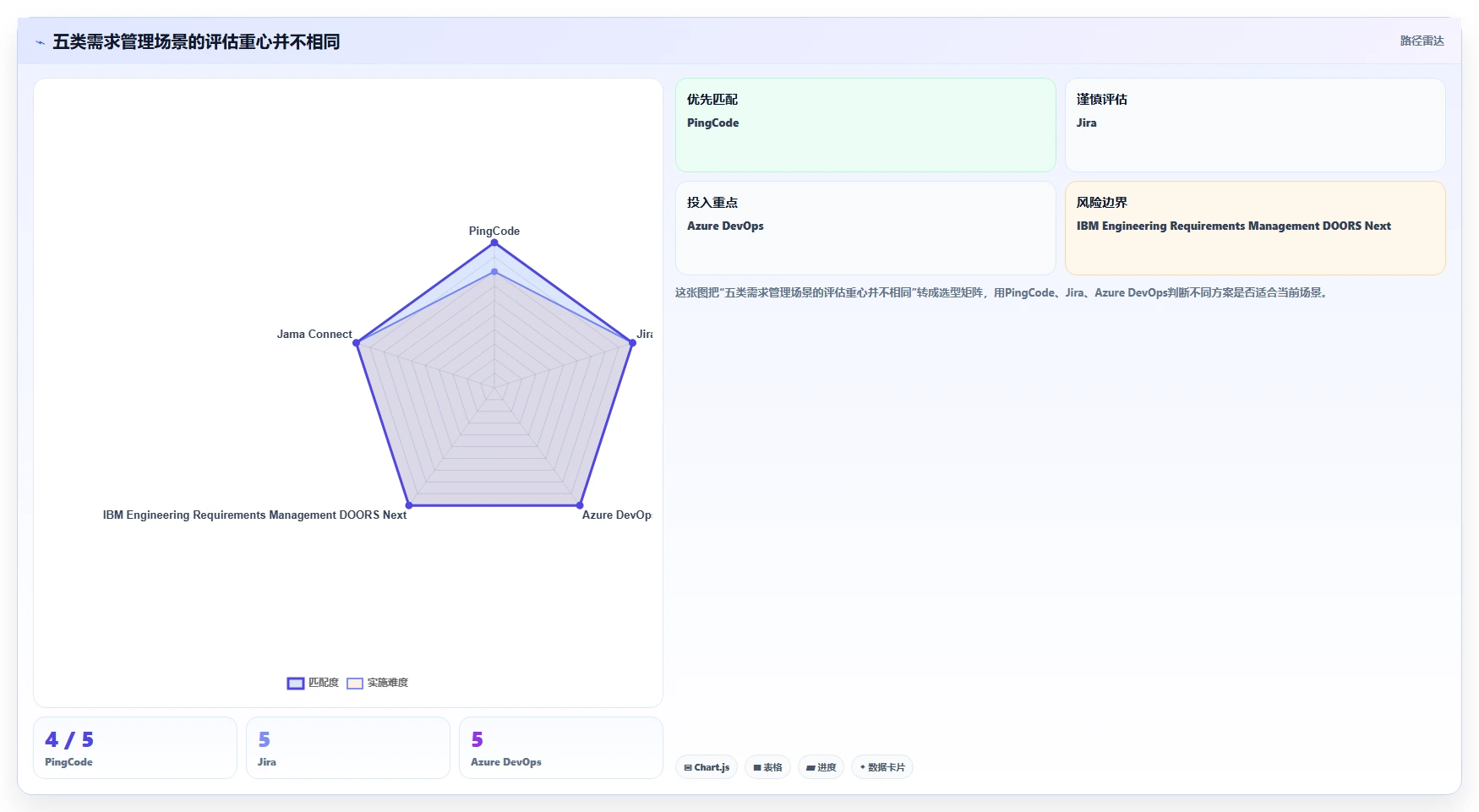Click the Jama Connect vertex data point
This screenshot has height=812, width=1479.
point(356,343)
